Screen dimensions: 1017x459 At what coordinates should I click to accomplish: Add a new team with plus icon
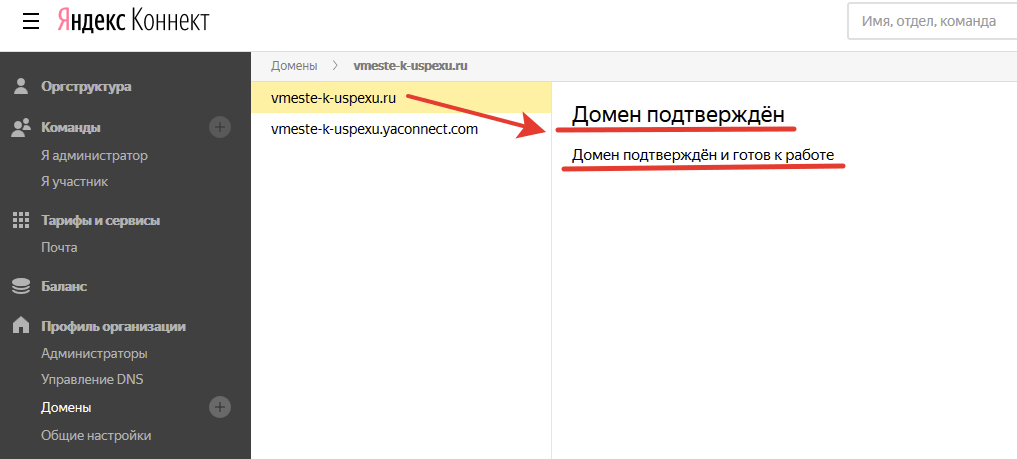(x=220, y=127)
